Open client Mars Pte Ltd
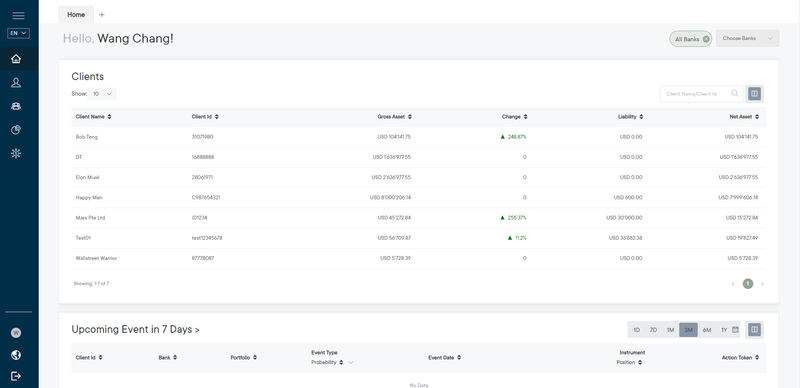The width and height of the screenshot is (800, 388). click(x=91, y=218)
